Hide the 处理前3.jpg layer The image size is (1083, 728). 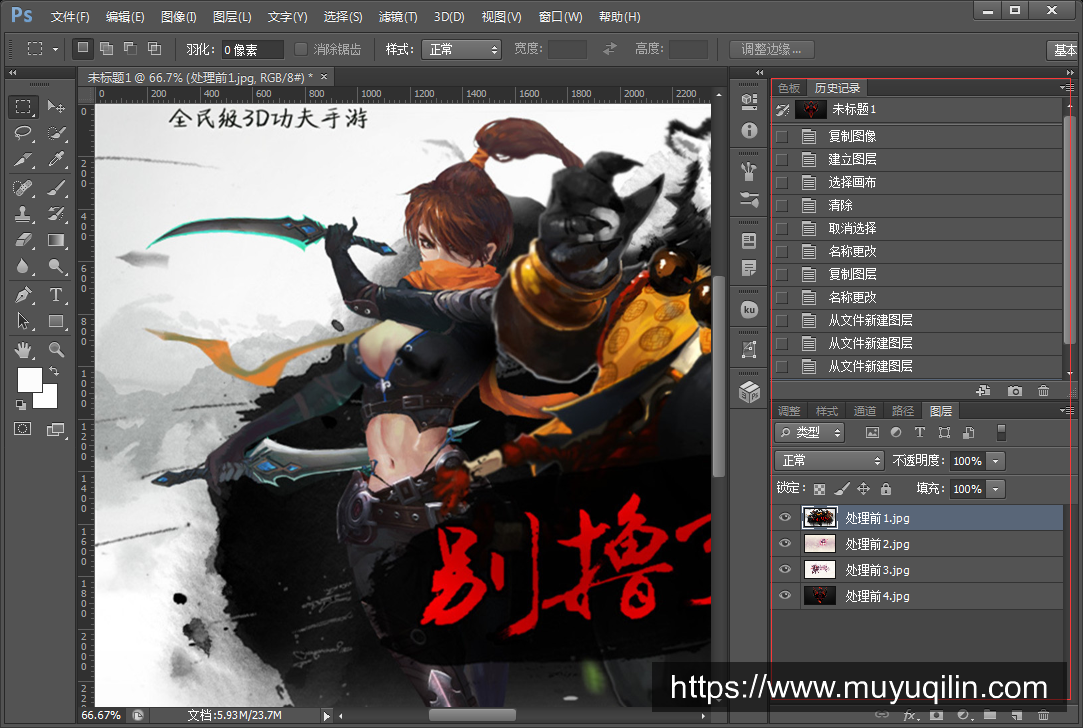785,569
